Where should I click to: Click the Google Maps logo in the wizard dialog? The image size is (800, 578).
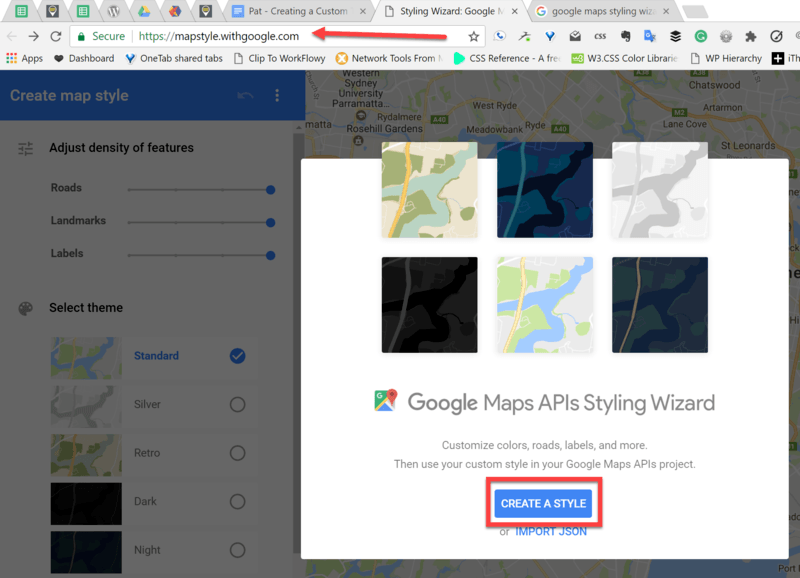coord(386,401)
